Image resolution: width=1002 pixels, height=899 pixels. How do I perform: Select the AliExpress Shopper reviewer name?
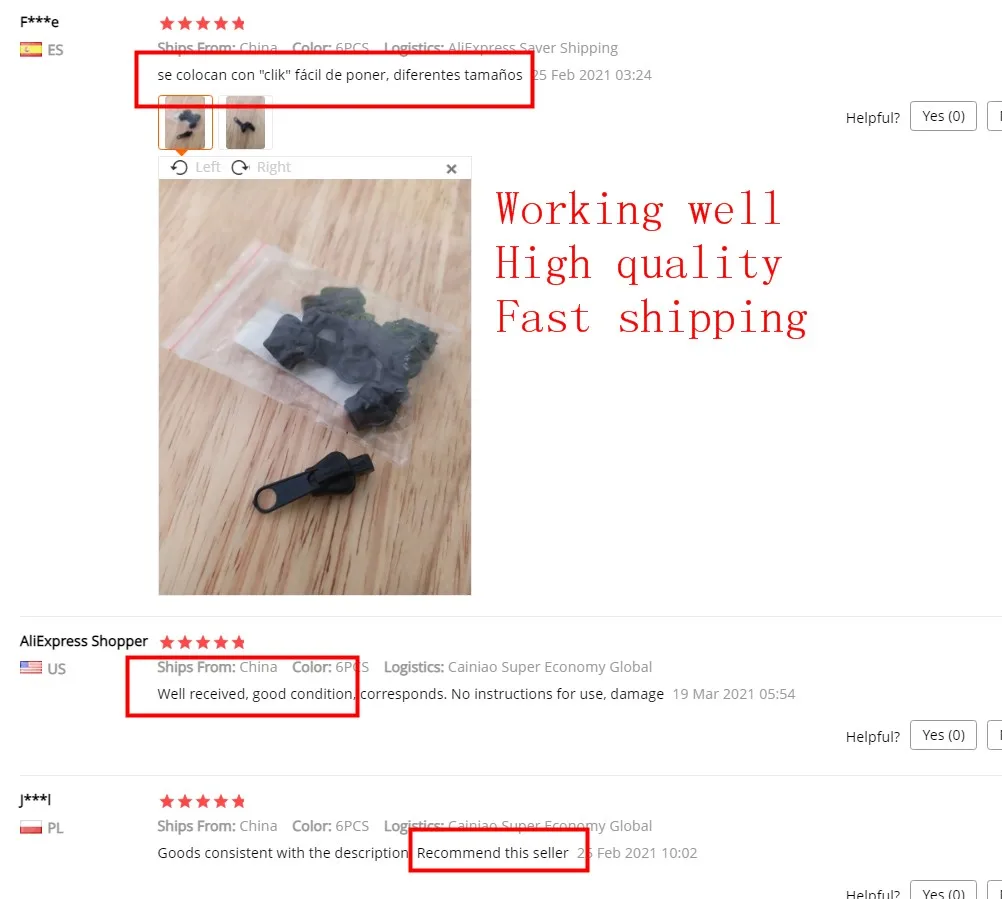coord(84,641)
